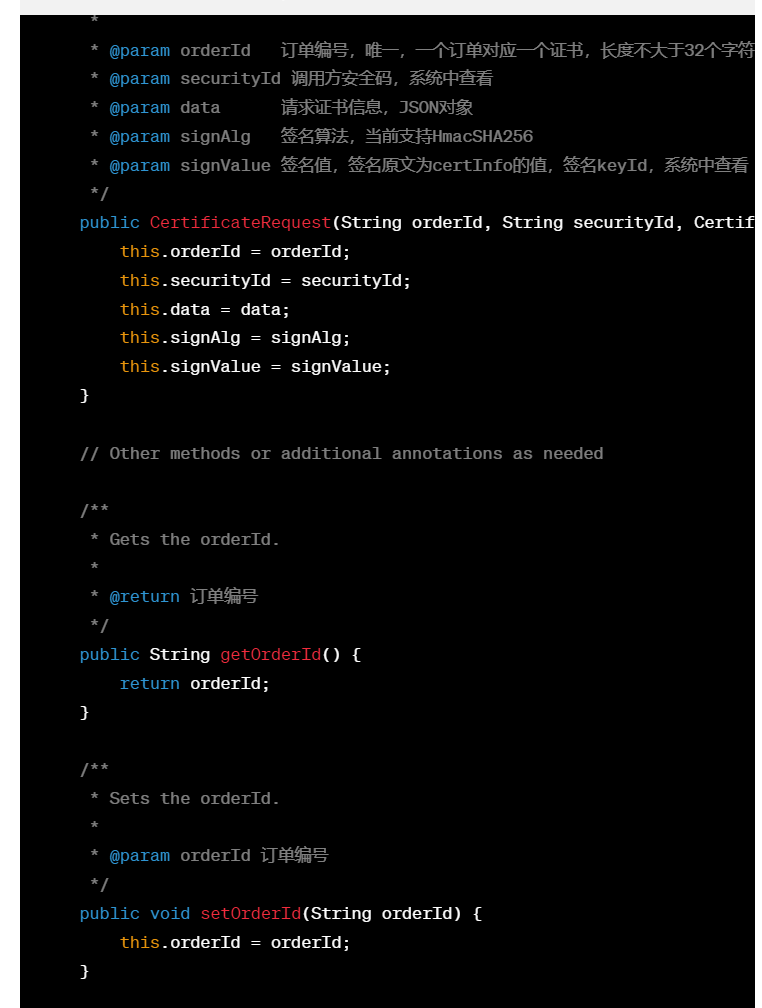762x1008 pixels.
Task: Place cursor on 'this.data = data;' line
Action: (204, 310)
